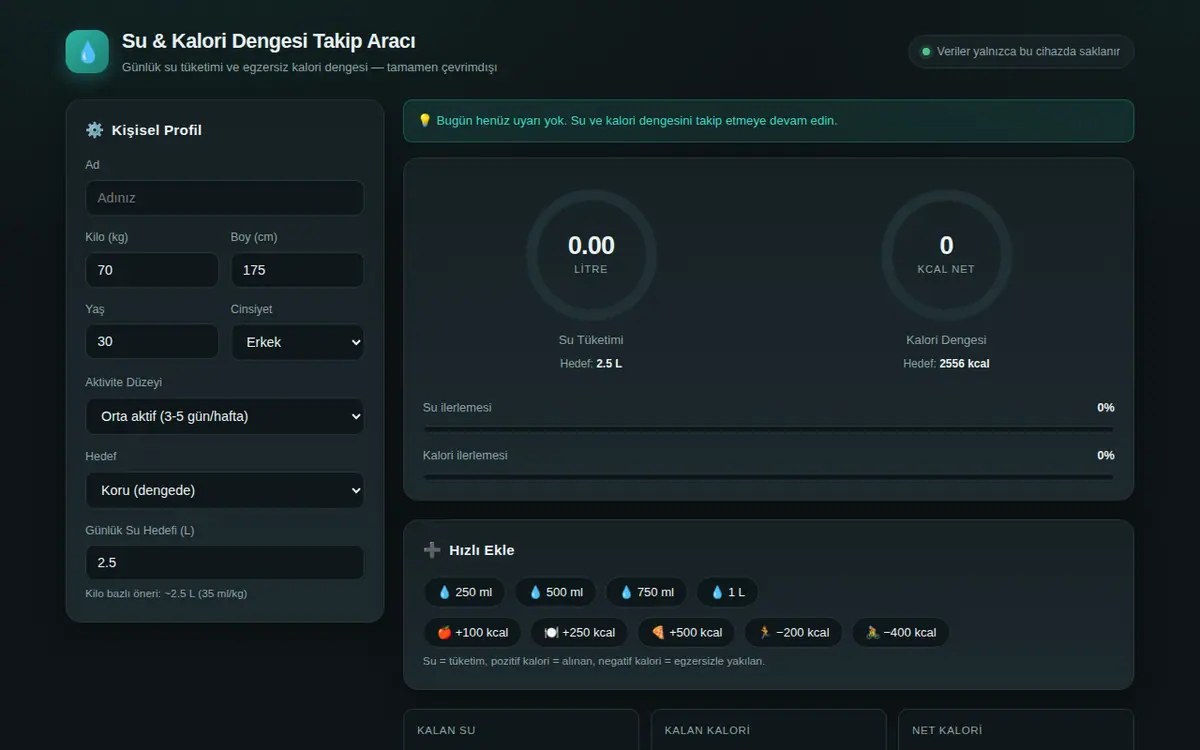Click the subtitle under the app title

[x=309, y=68]
